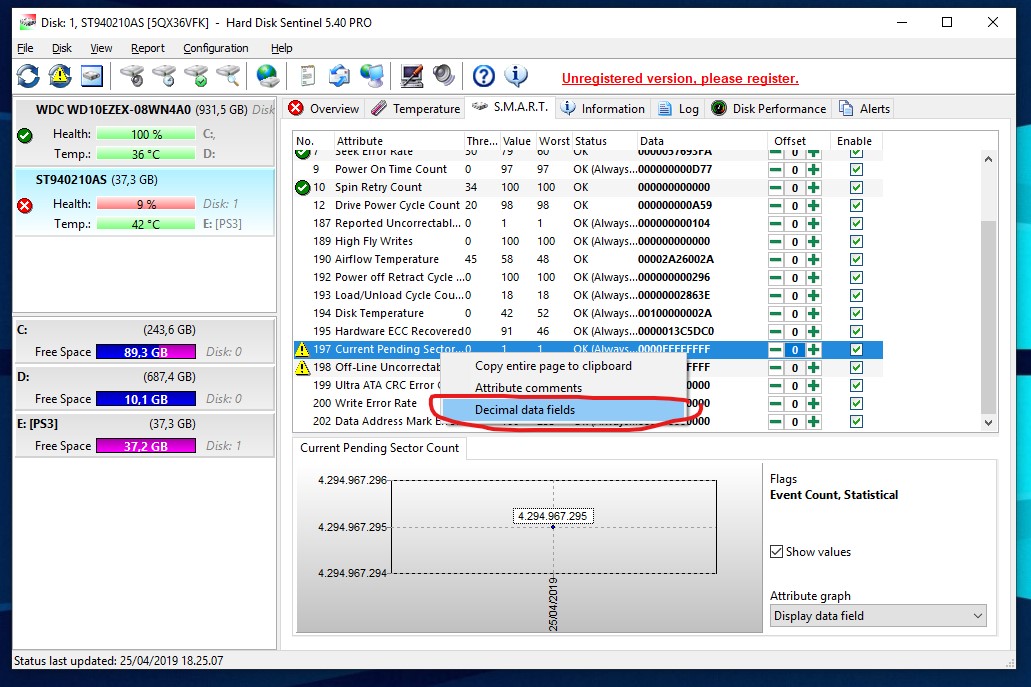The image size is (1031, 687).
Task: Increase offset for Hardware ECC Recovered row
Action: coord(813,331)
